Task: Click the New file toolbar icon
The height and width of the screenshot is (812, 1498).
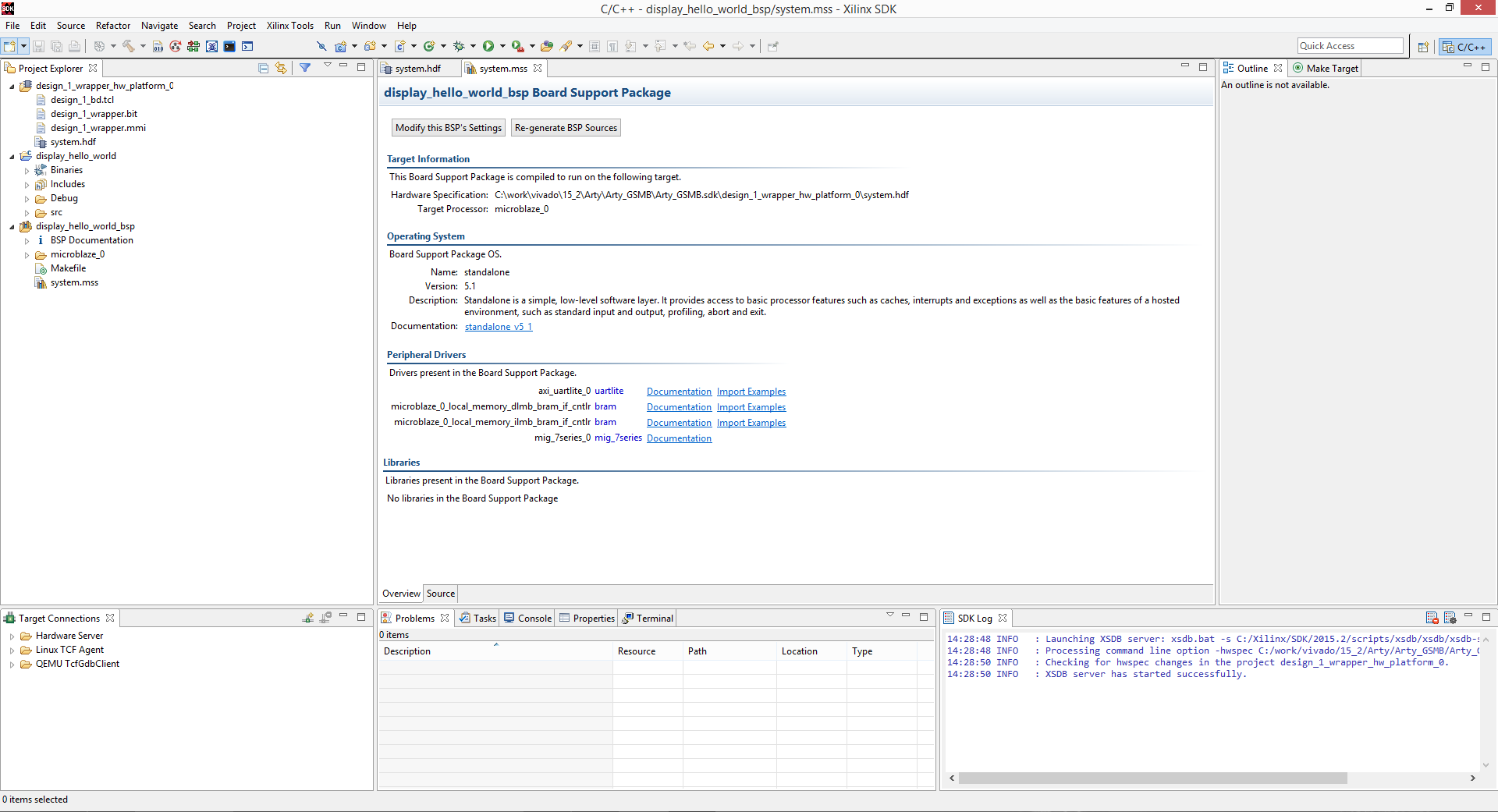Action: 9,46
